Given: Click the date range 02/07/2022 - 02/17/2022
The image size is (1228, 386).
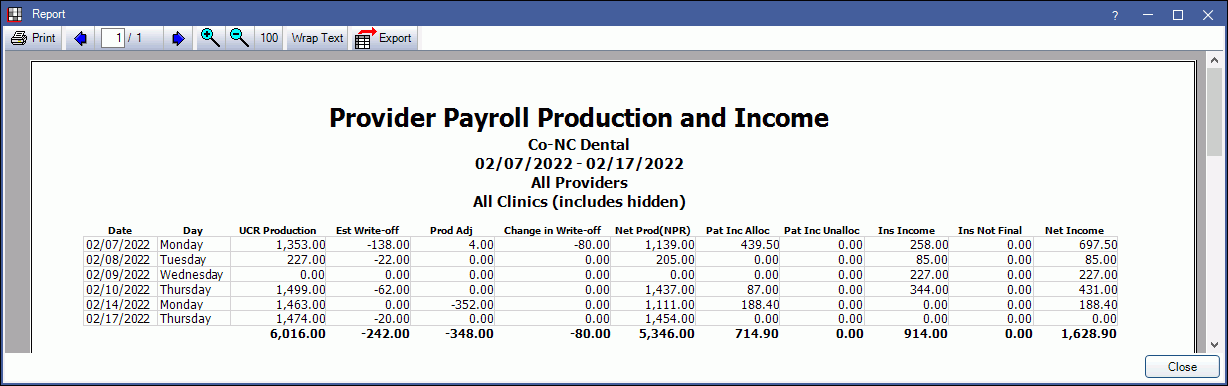Looking at the screenshot, I should pyautogui.click(x=579, y=163).
